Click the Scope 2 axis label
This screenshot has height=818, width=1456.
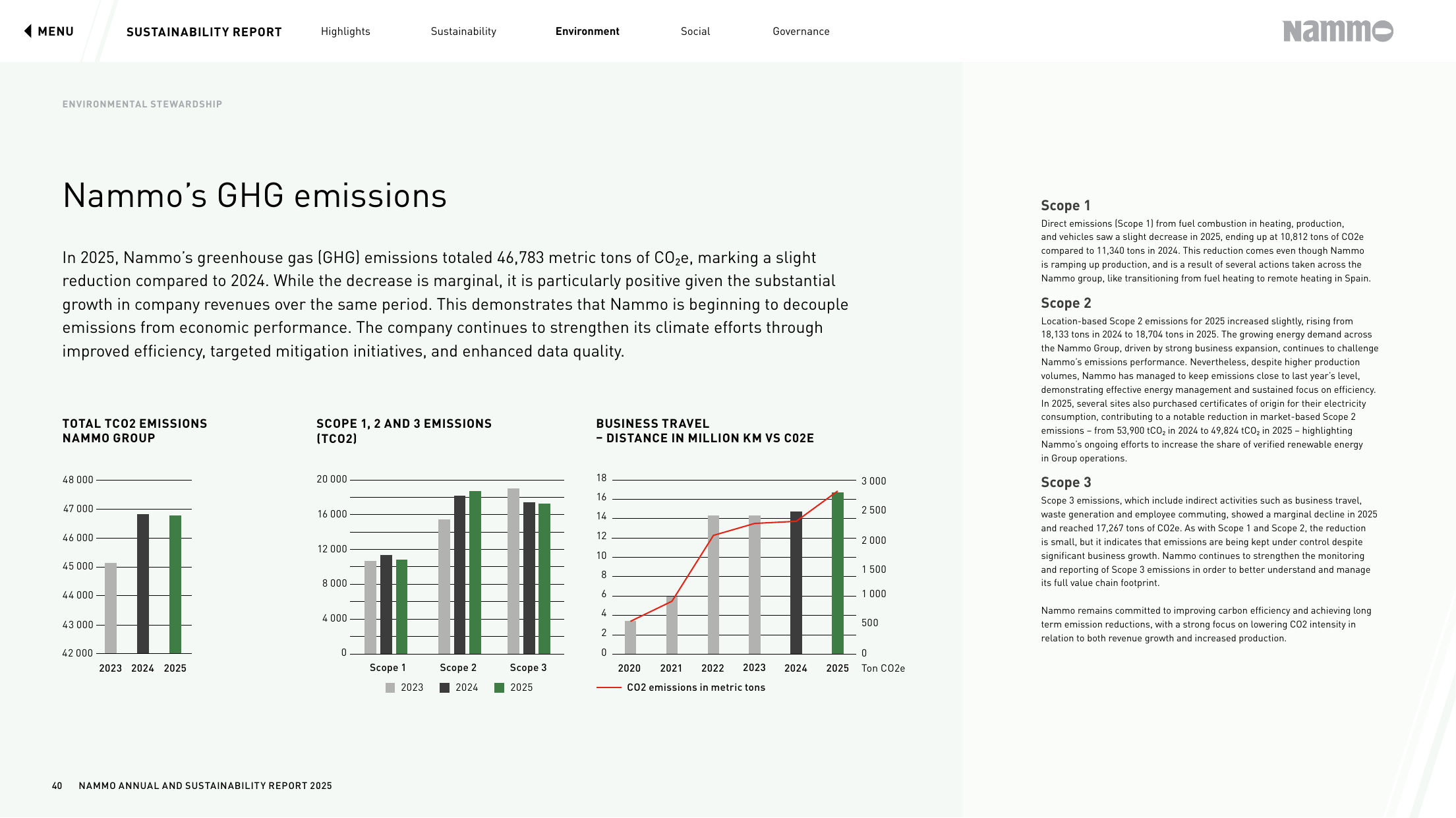(x=458, y=668)
